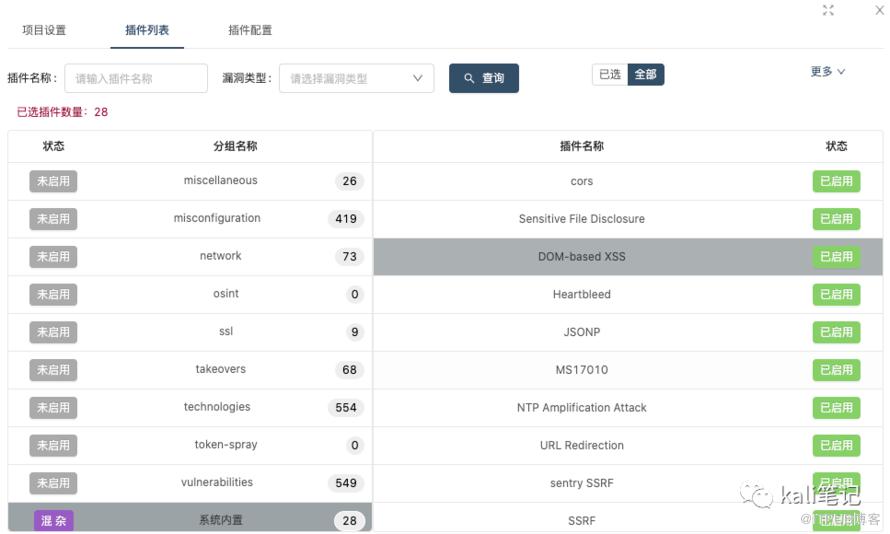Select the 已选 filter option
Viewport: 890px width, 534px height.
coord(610,74)
